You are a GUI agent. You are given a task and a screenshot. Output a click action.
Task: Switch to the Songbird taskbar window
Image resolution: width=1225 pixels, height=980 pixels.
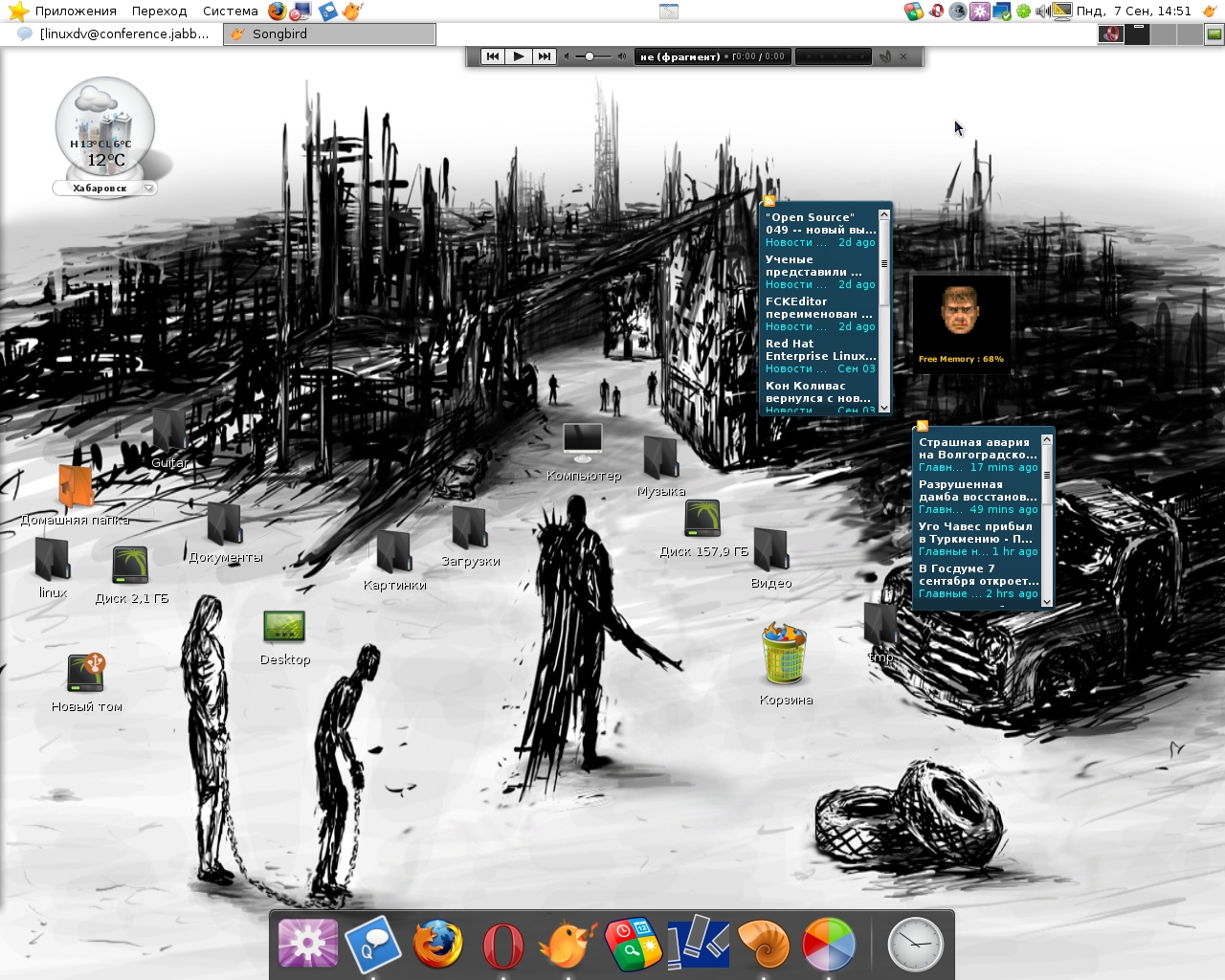click(x=329, y=33)
